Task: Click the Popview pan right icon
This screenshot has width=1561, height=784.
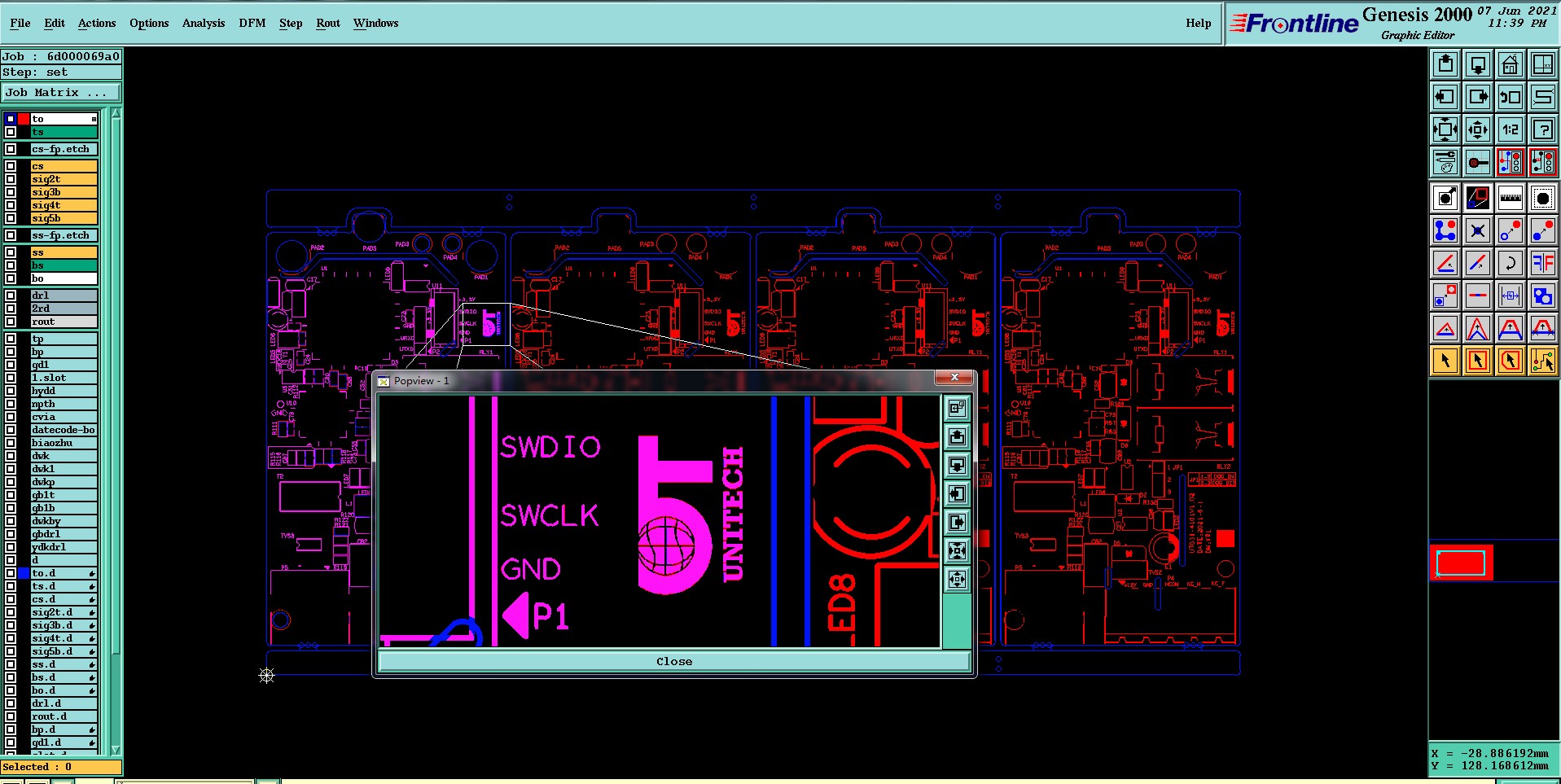Action: (958, 522)
